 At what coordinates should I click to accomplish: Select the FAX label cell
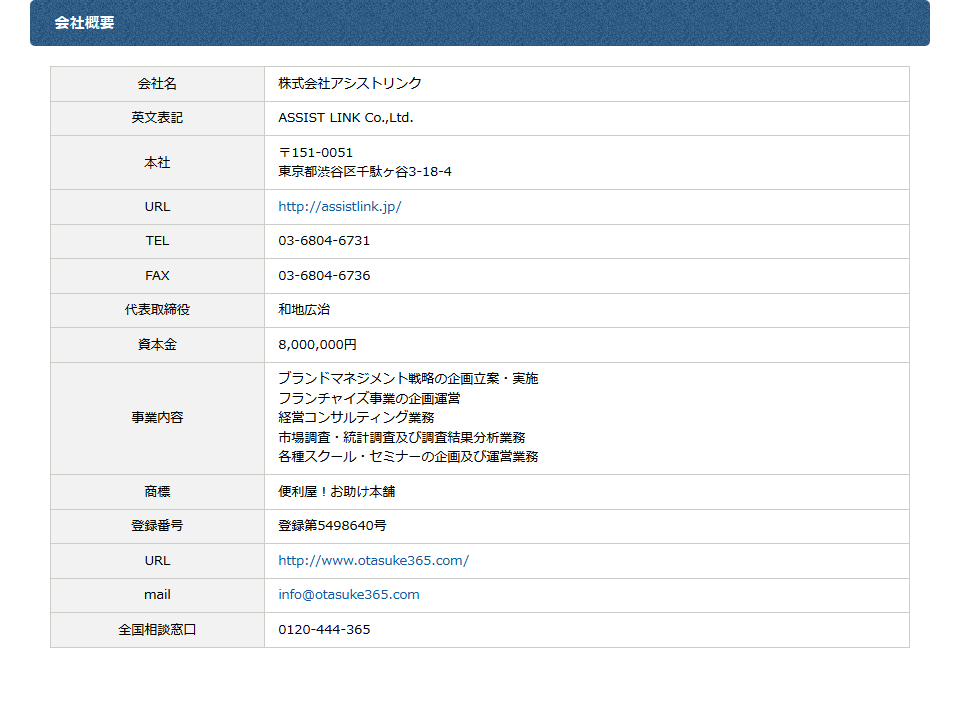tap(157, 276)
